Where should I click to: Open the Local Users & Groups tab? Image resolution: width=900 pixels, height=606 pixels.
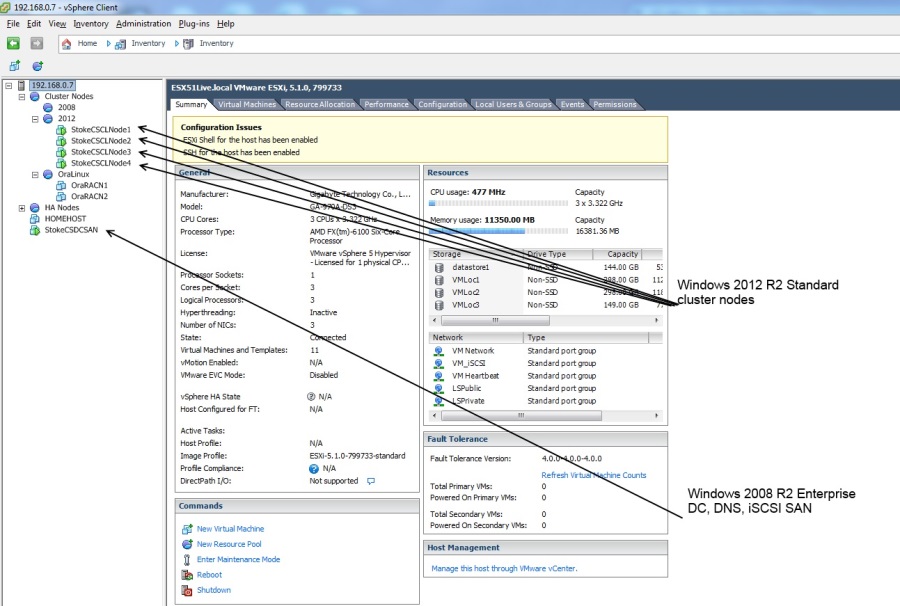[x=513, y=104]
